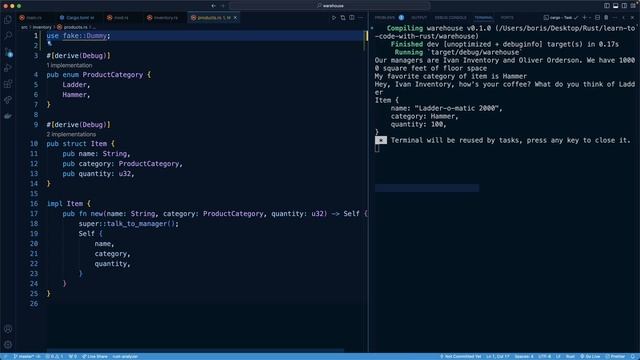This screenshot has width=640, height=360.
Task: Toggle Panel layout icon in title bar
Action: [x=616, y=6]
